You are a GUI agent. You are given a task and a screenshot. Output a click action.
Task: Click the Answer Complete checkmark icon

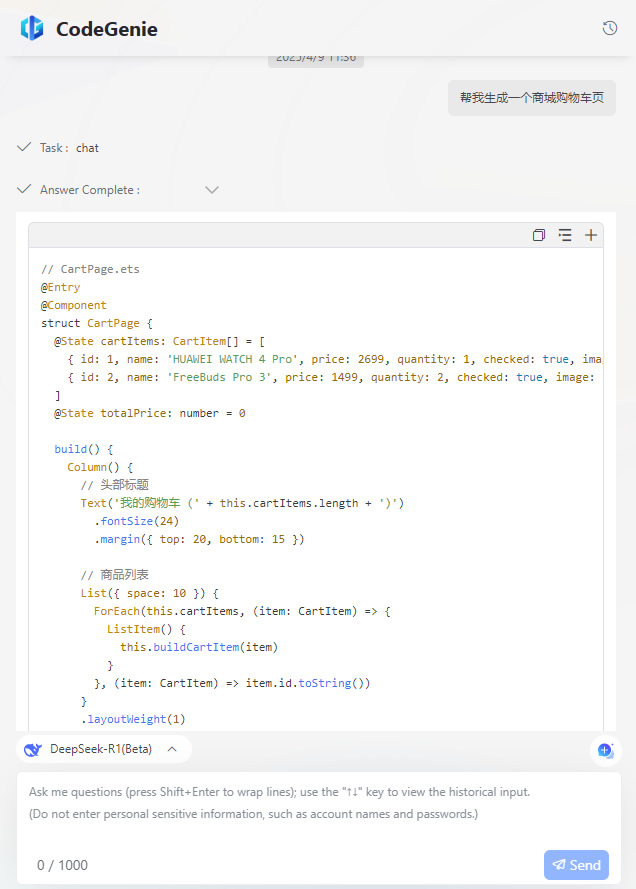coord(24,189)
